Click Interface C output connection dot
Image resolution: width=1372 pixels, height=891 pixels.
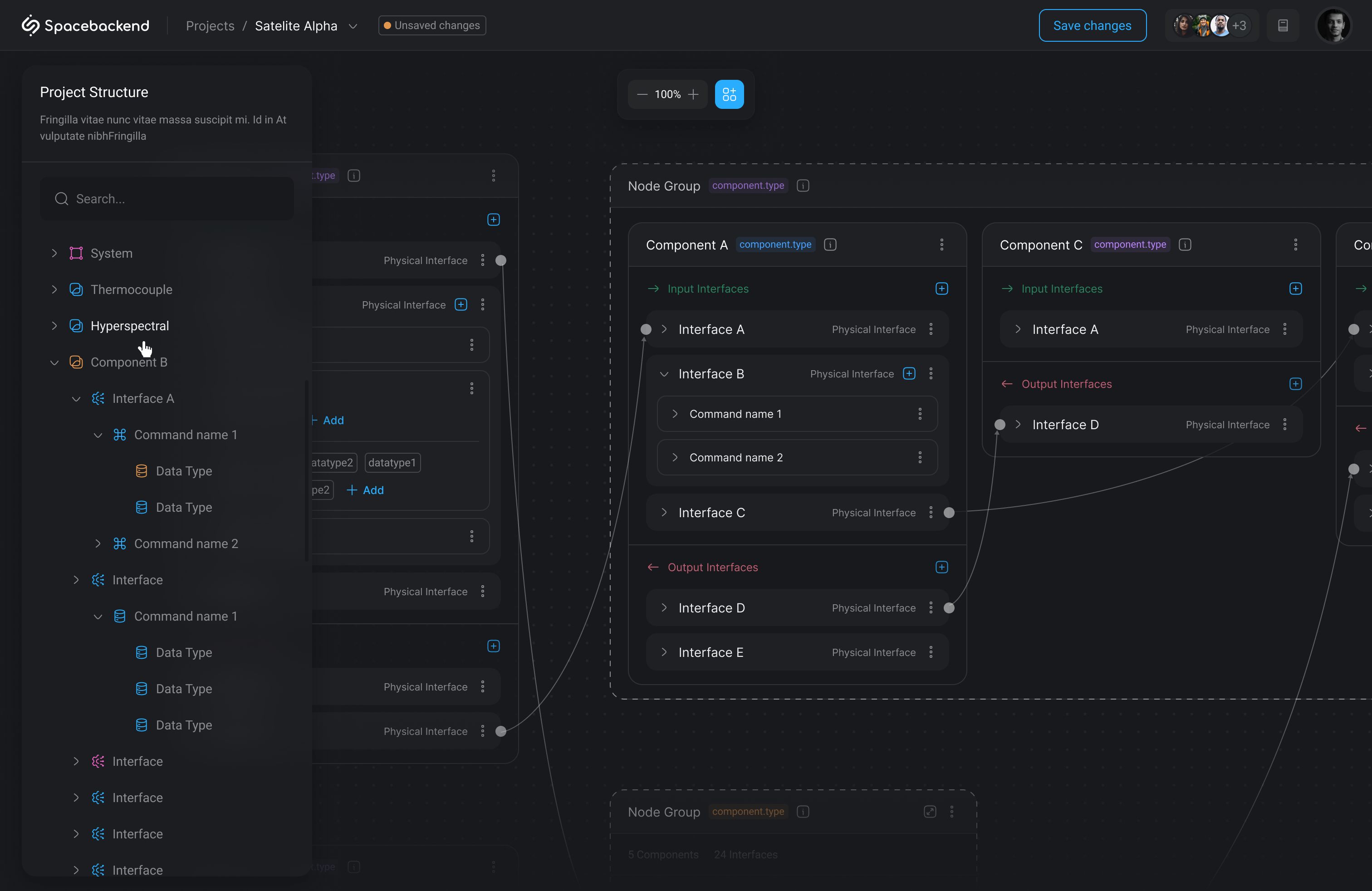(x=949, y=512)
